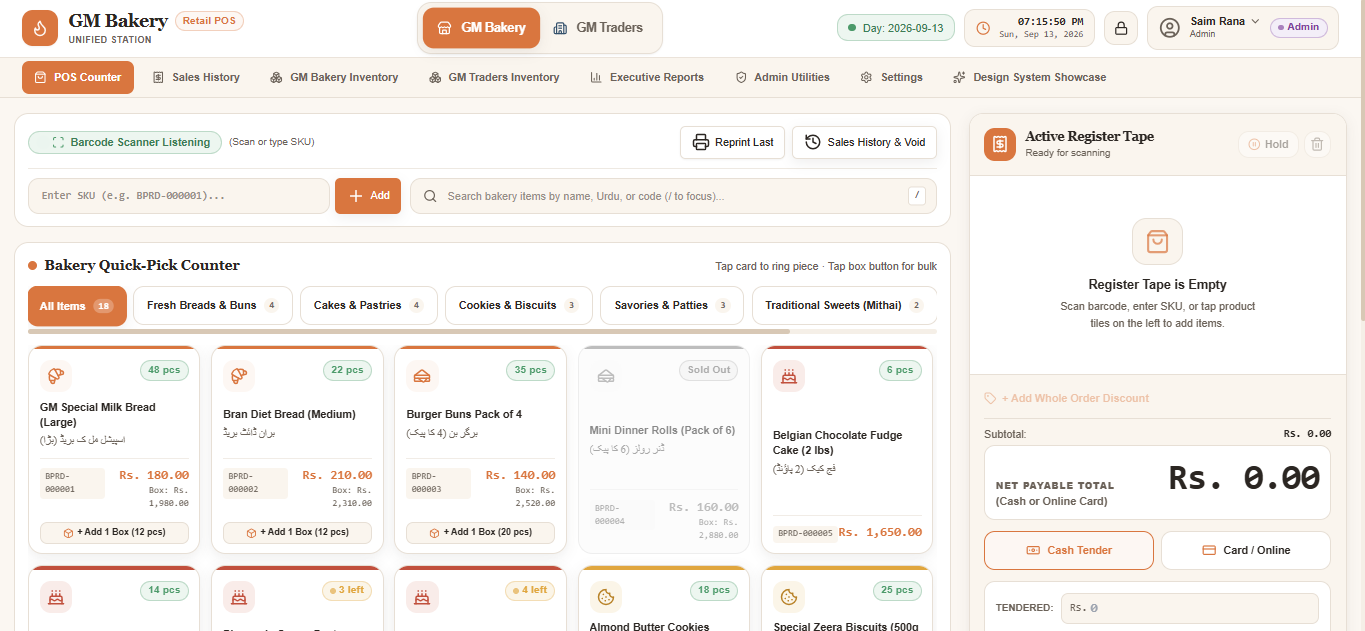Switch store to GM Bakery

[481, 28]
